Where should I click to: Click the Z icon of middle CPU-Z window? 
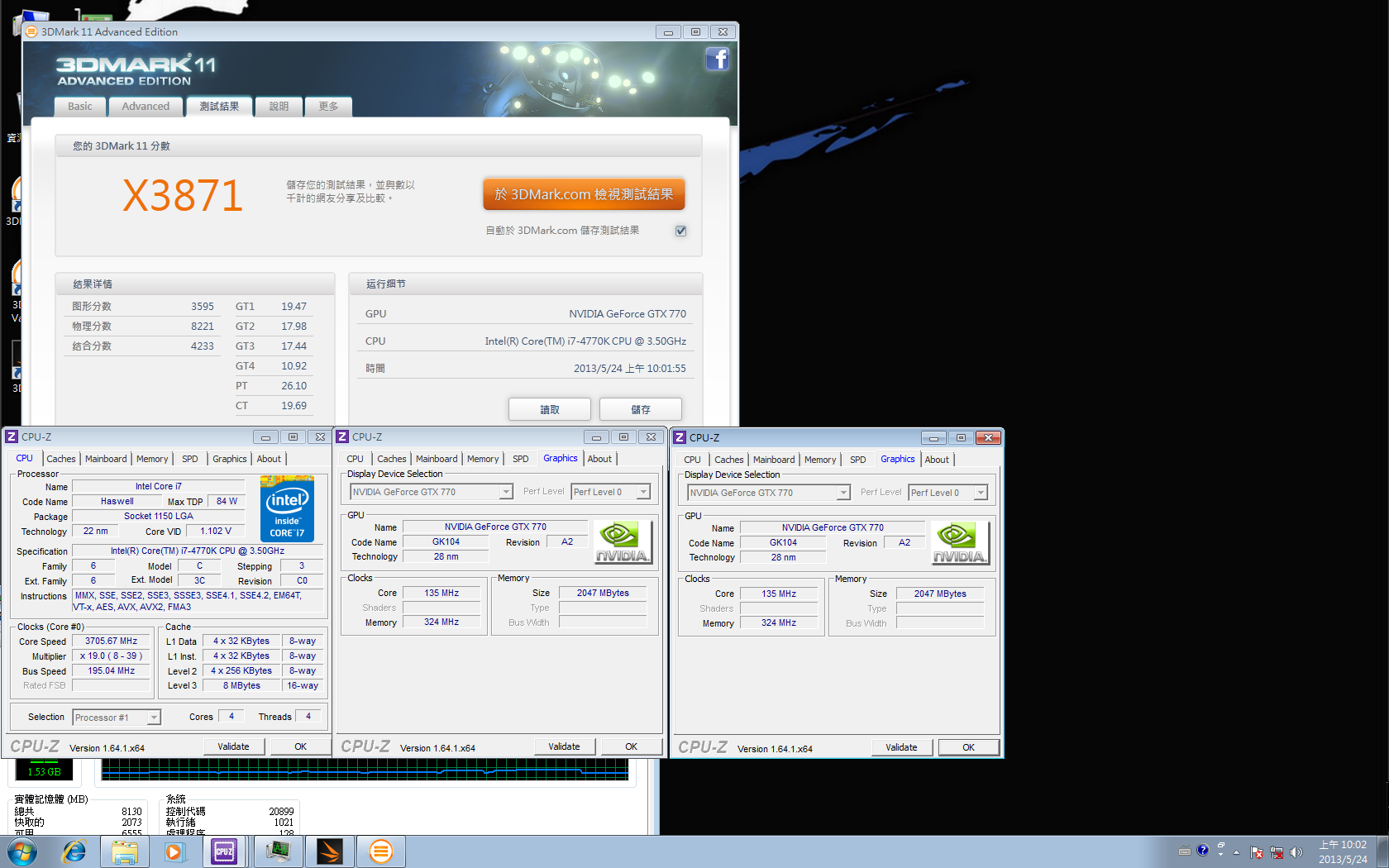pos(342,436)
